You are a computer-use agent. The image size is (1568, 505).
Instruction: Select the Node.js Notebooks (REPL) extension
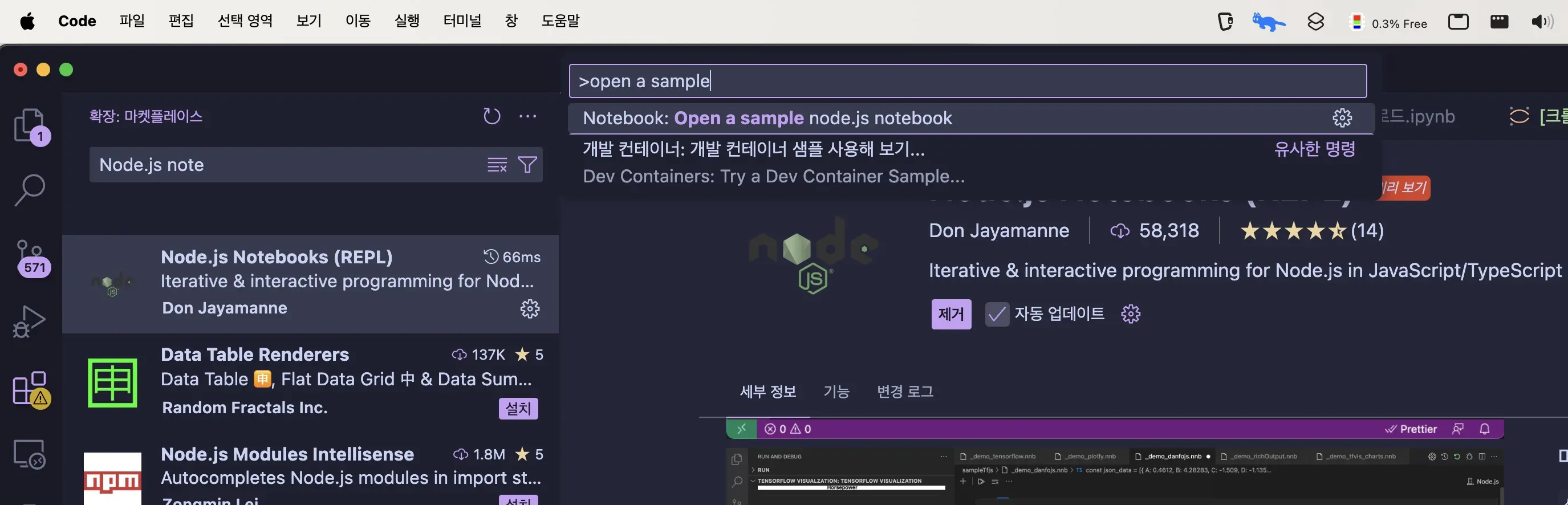[x=310, y=283]
